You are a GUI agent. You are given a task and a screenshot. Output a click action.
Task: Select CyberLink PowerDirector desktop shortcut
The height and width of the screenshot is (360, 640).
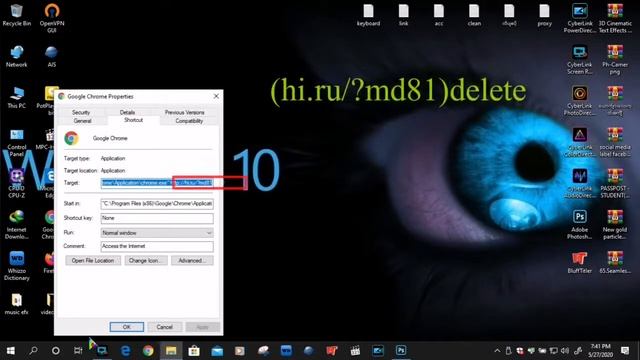point(580,18)
